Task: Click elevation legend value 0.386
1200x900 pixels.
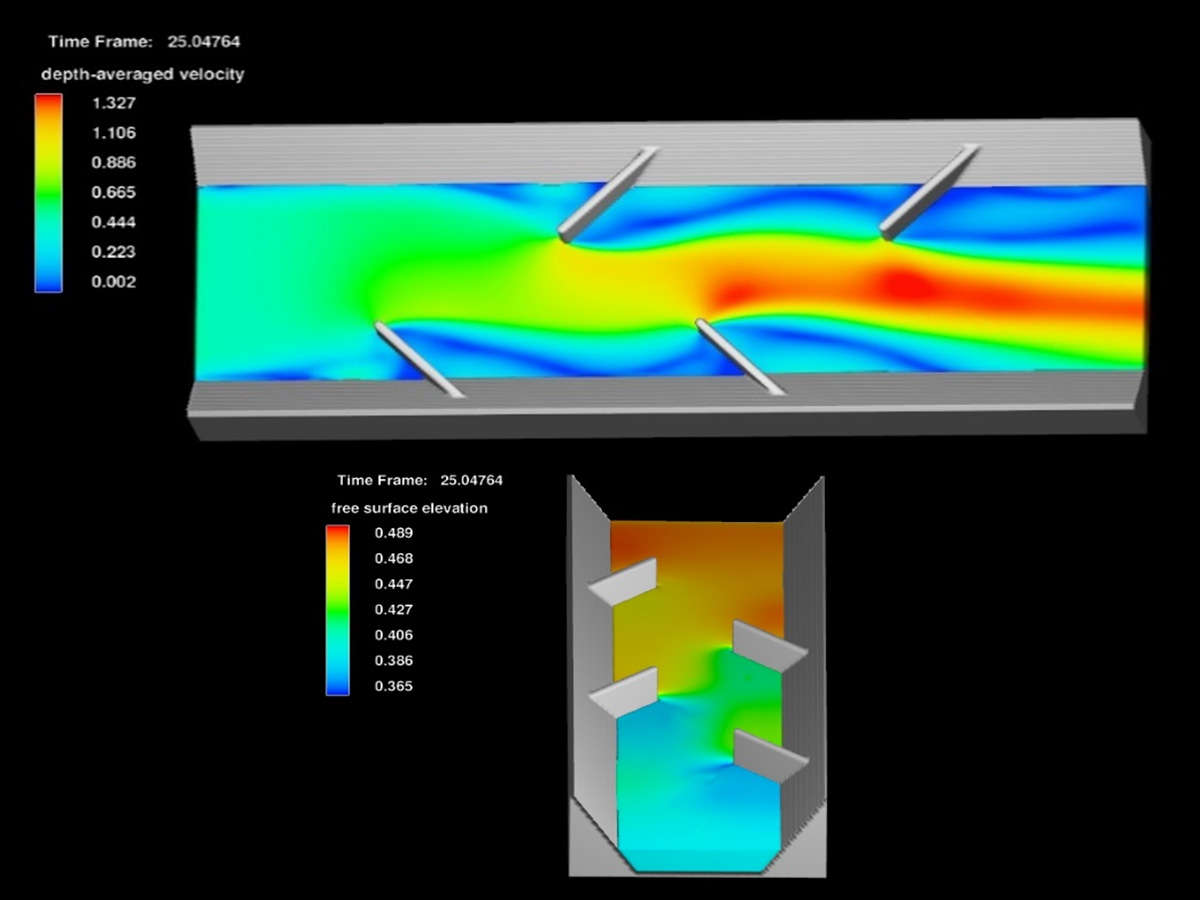Action: [394, 661]
